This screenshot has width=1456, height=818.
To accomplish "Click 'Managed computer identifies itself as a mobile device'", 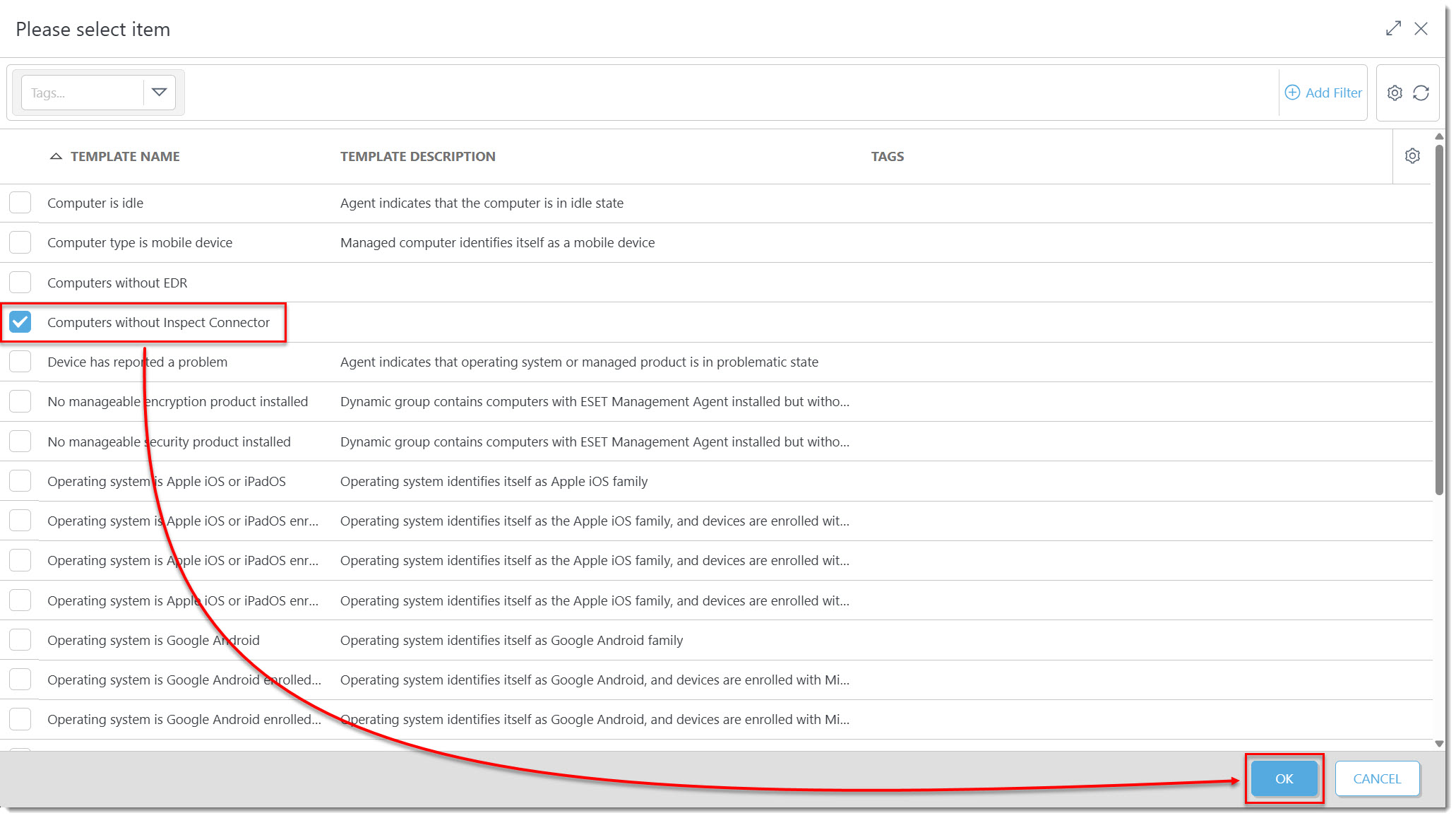I will pyautogui.click(x=497, y=242).
